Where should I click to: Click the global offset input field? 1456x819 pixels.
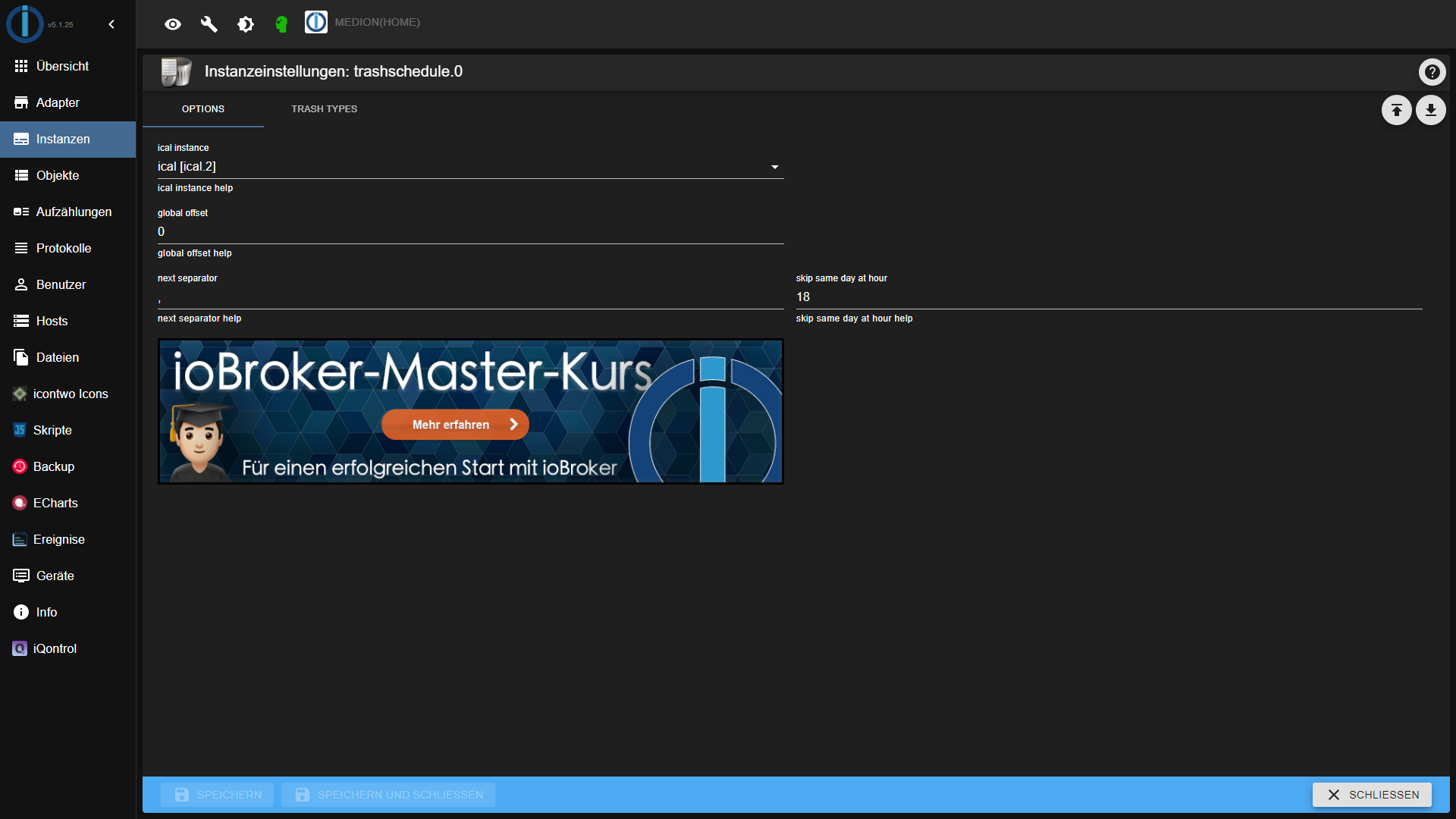pyautogui.click(x=470, y=232)
